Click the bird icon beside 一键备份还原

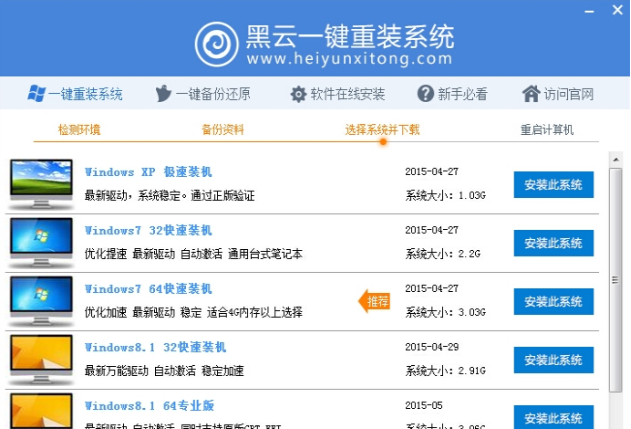pos(164,94)
